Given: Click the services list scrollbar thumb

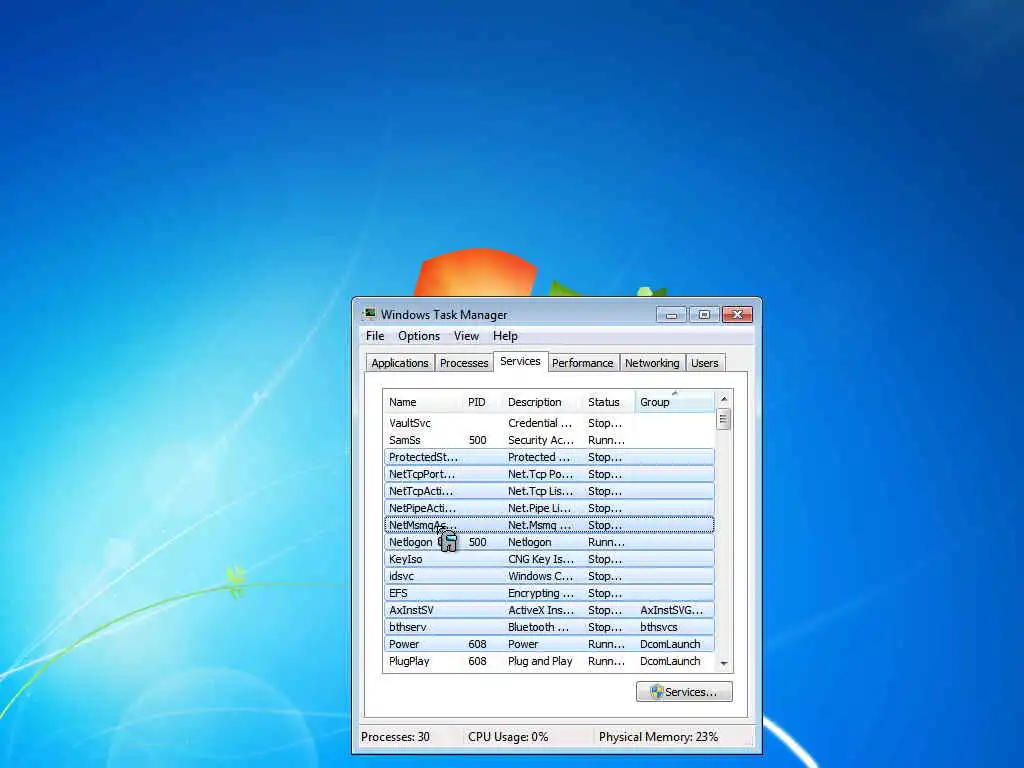Looking at the screenshot, I should pos(723,419).
